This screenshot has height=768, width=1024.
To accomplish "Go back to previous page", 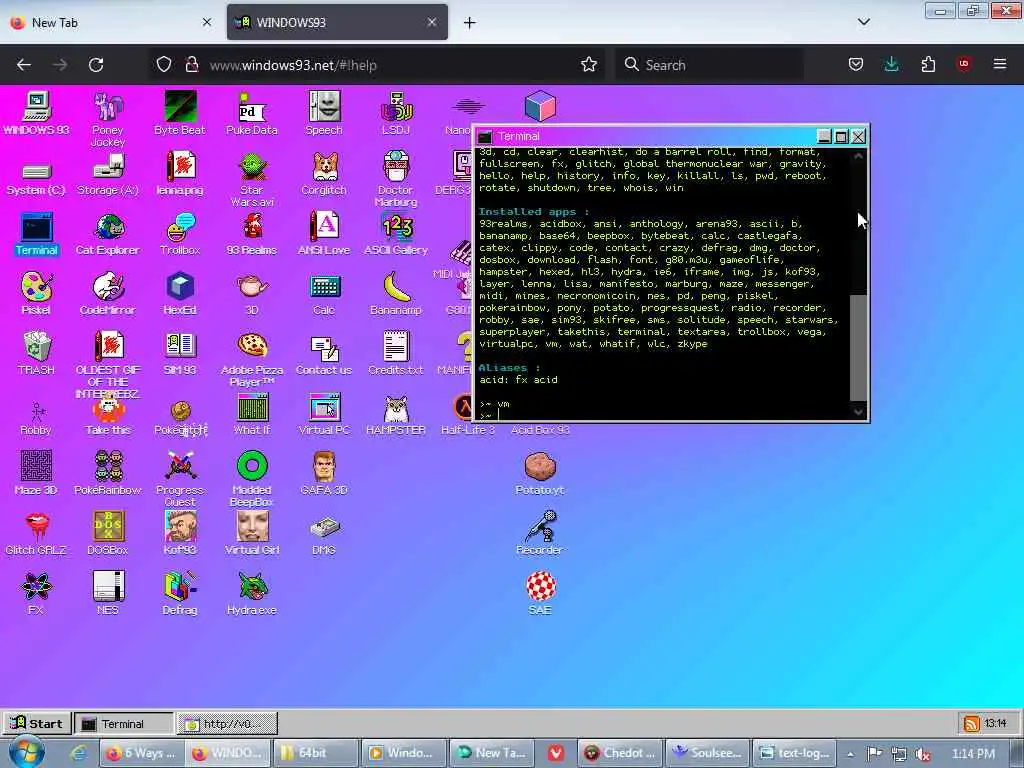I will (x=24, y=65).
